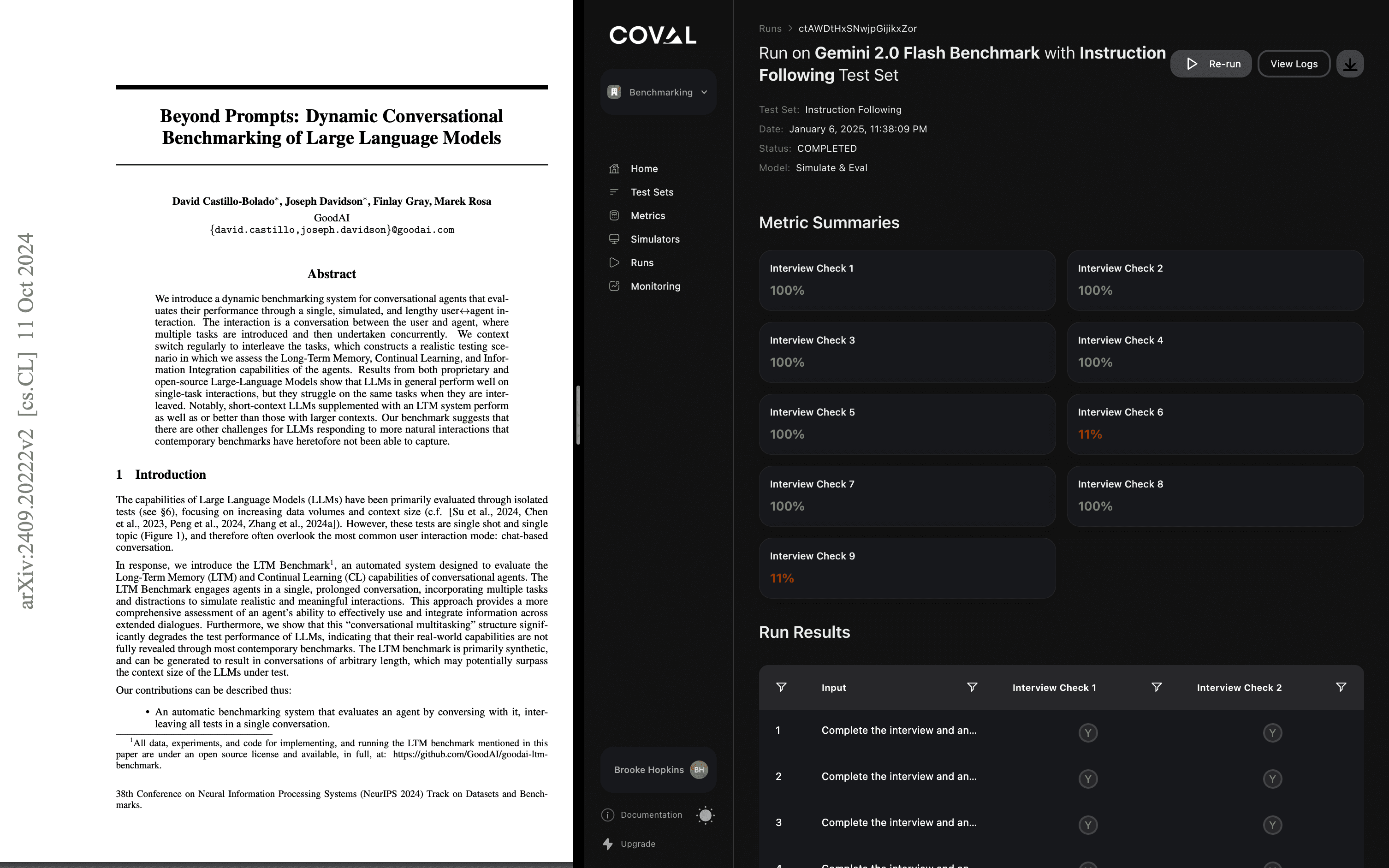
Task: Click the COVAL logo
Action: 653,35
